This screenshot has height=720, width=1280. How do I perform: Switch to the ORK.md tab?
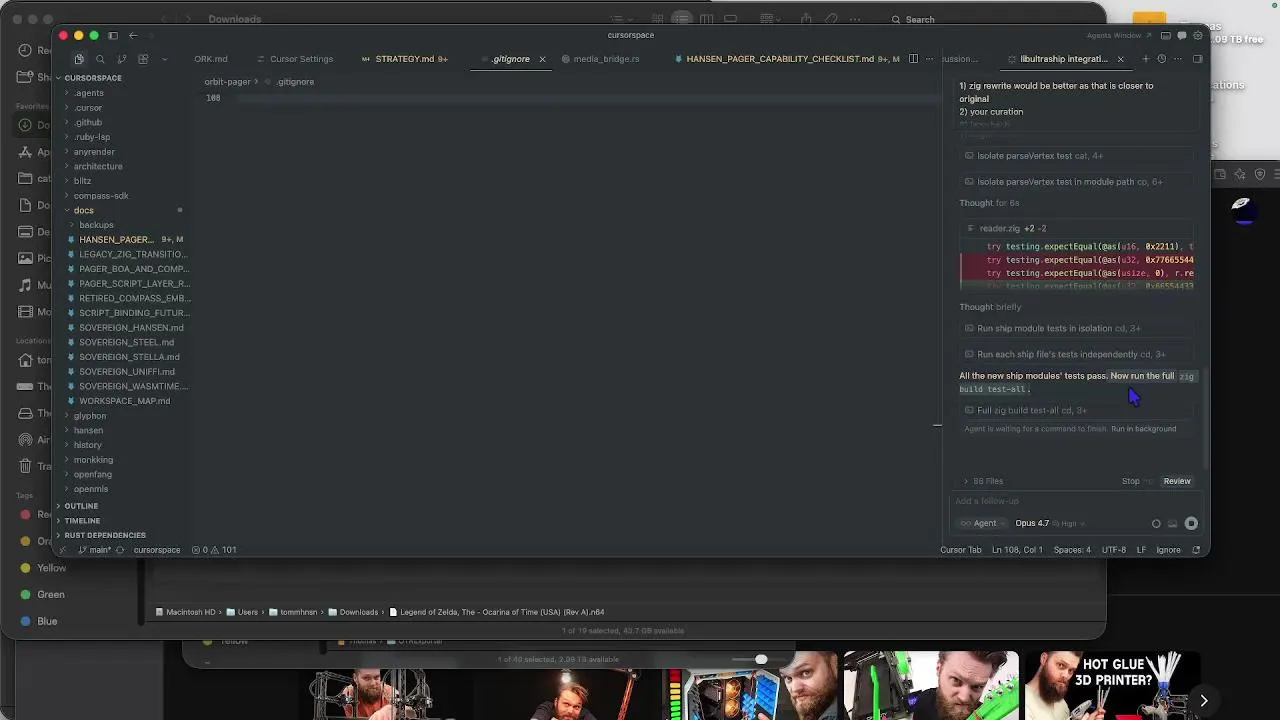[x=211, y=59]
